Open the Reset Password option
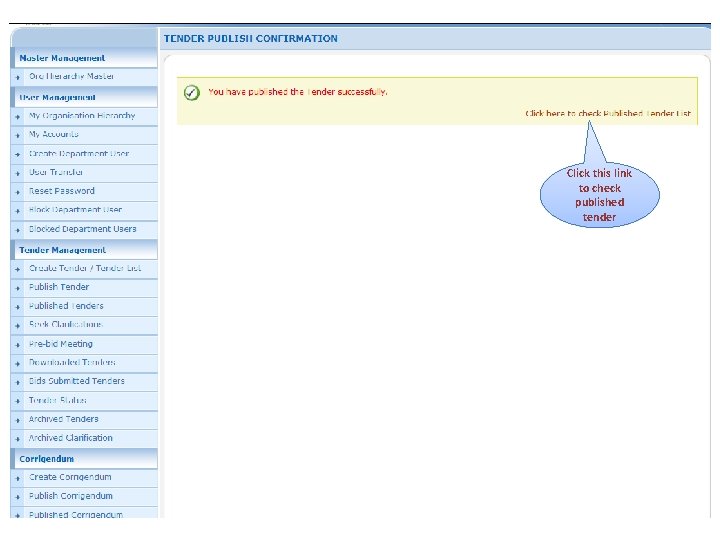Screen dimensions: 720x540 pos(62,191)
